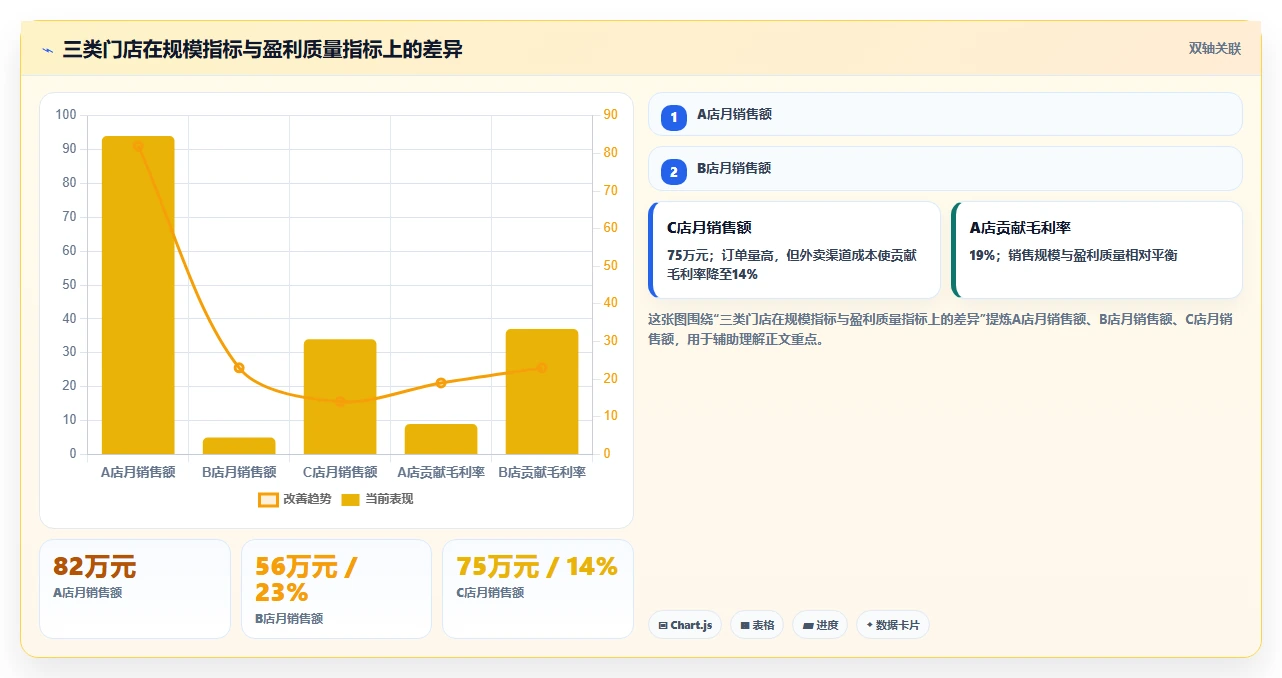Viewport: 1282px width, 678px height.
Task: Click the Chart.js tag
Action: (685, 625)
